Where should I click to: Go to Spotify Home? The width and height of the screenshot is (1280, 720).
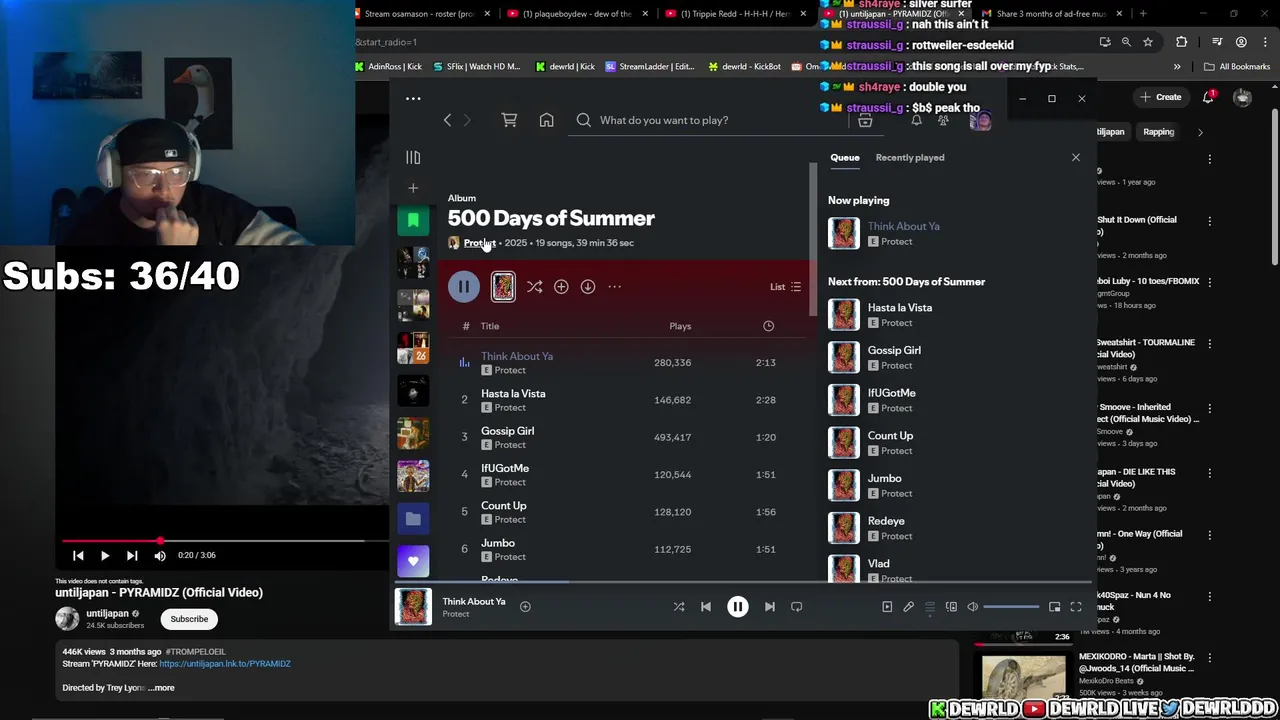point(546,120)
